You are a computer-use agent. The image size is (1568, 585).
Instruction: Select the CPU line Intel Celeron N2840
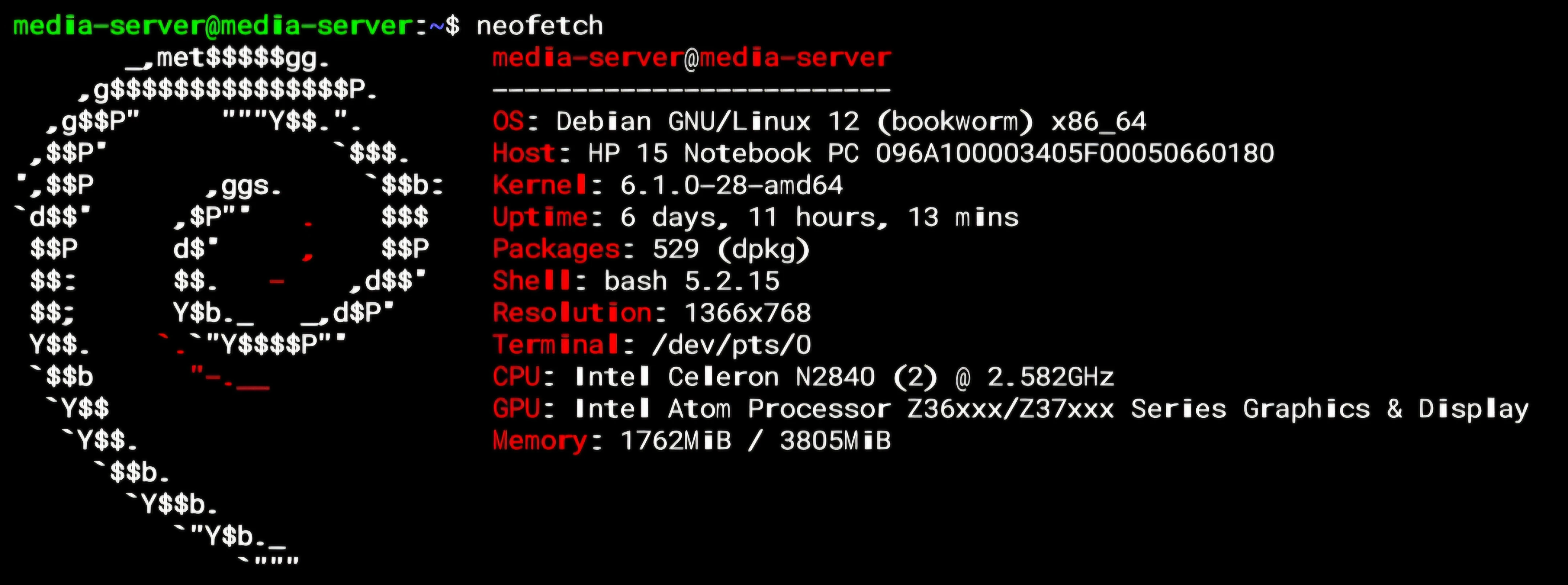click(x=804, y=377)
